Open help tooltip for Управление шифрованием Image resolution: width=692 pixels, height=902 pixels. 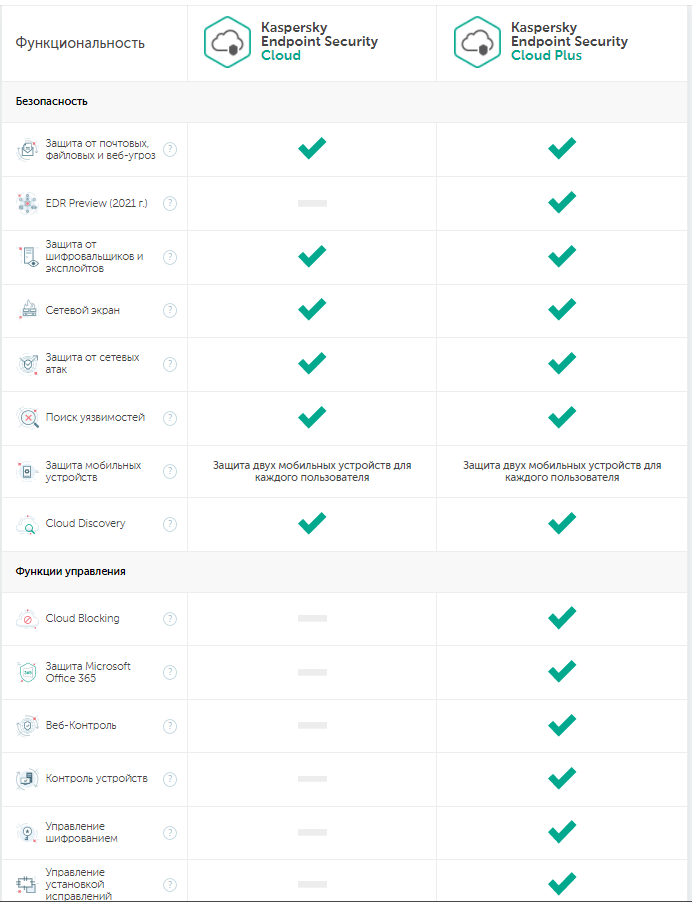(x=170, y=833)
